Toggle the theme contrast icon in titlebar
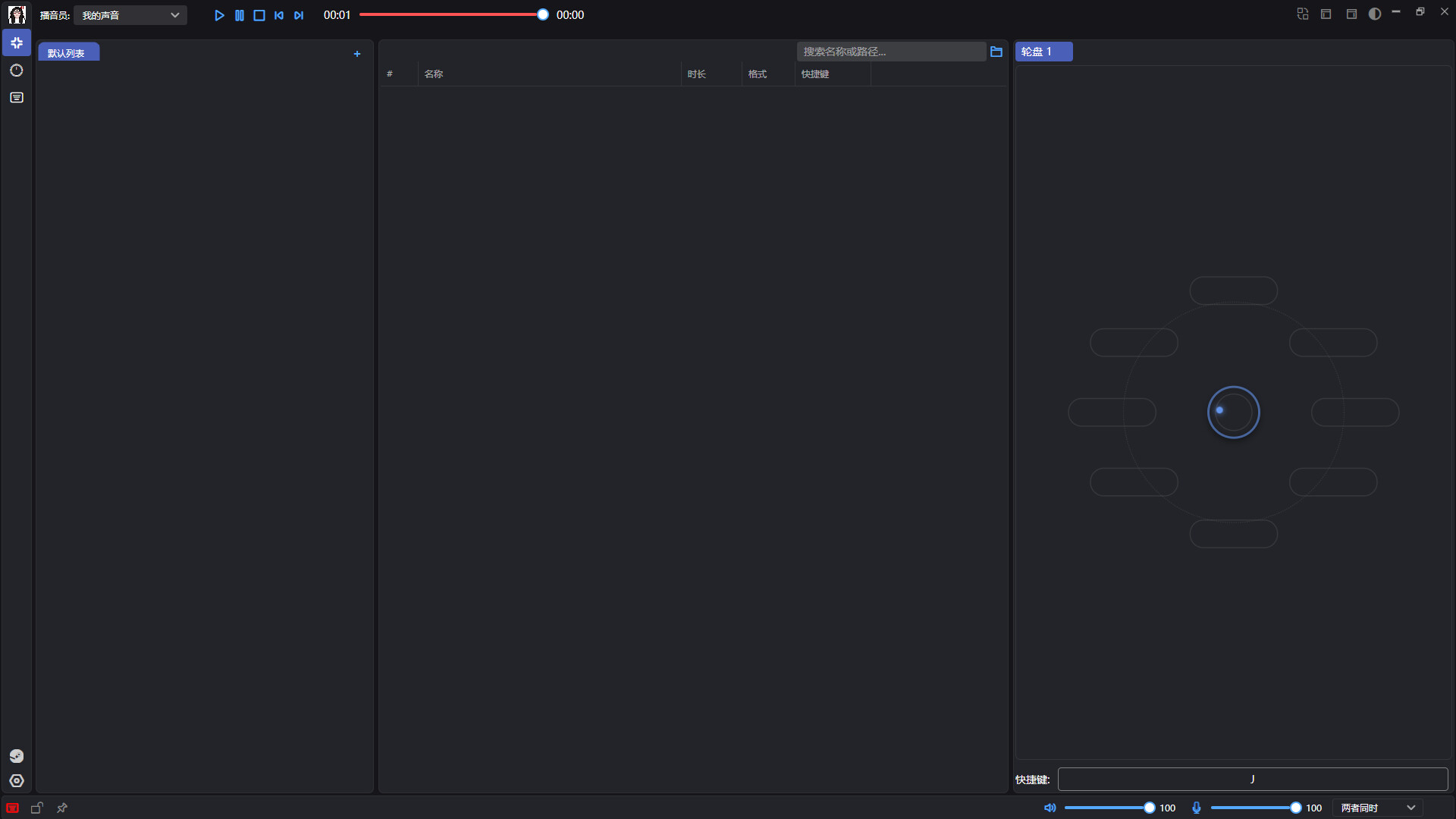This screenshot has height=819, width=1456. (1375, 13)
